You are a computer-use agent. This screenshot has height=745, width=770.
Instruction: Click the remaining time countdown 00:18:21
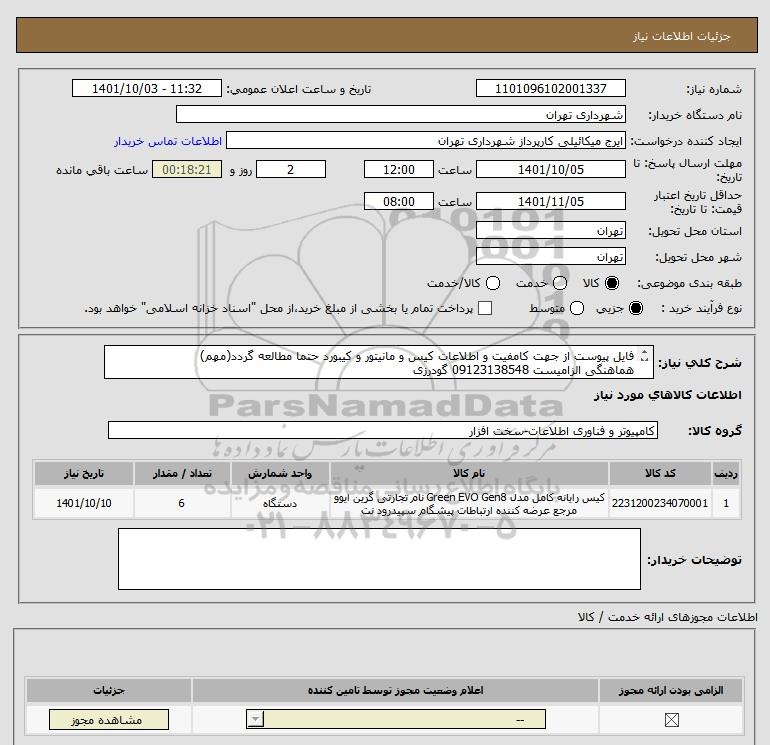187,169
